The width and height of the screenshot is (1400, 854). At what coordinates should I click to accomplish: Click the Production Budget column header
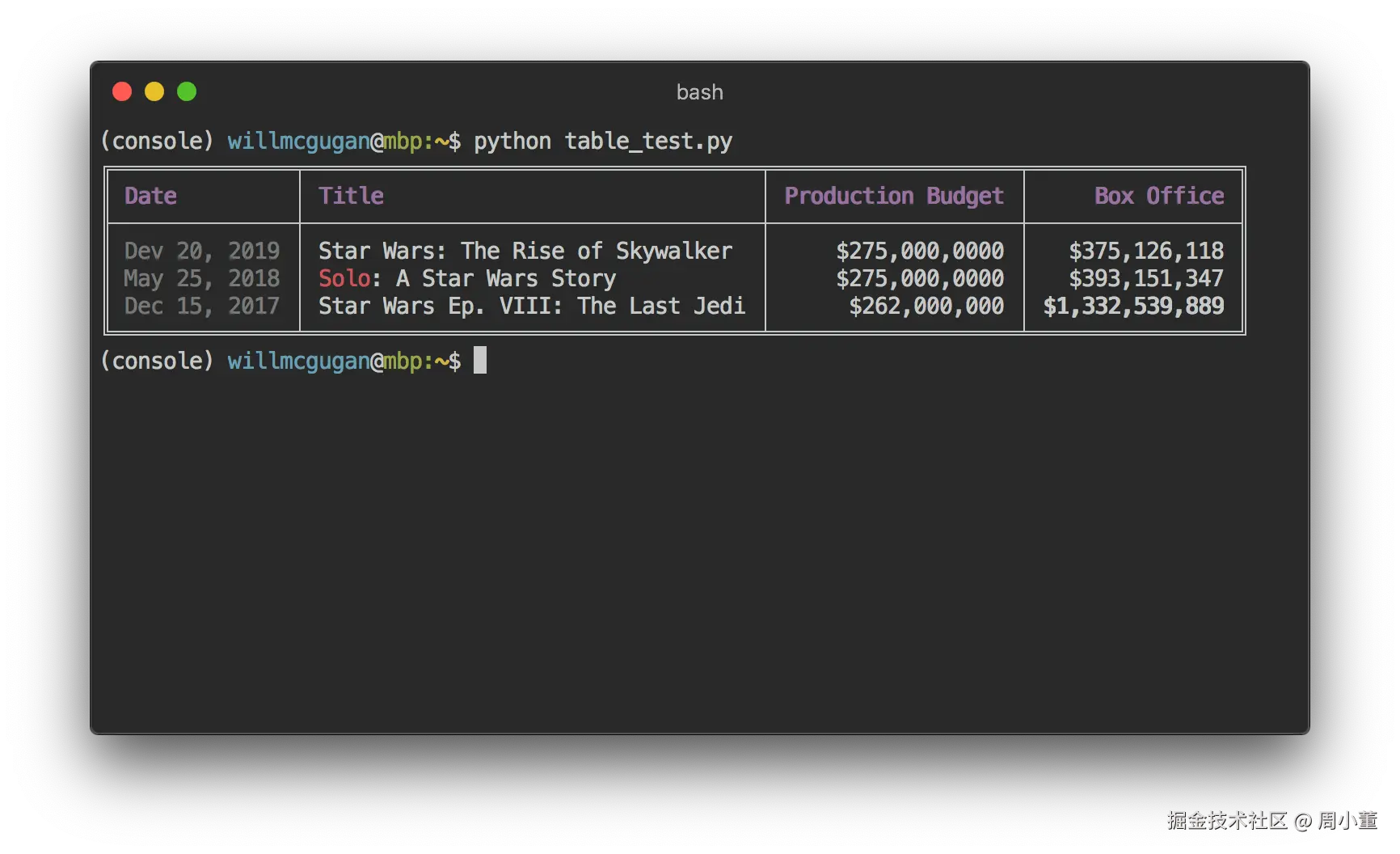894,196
